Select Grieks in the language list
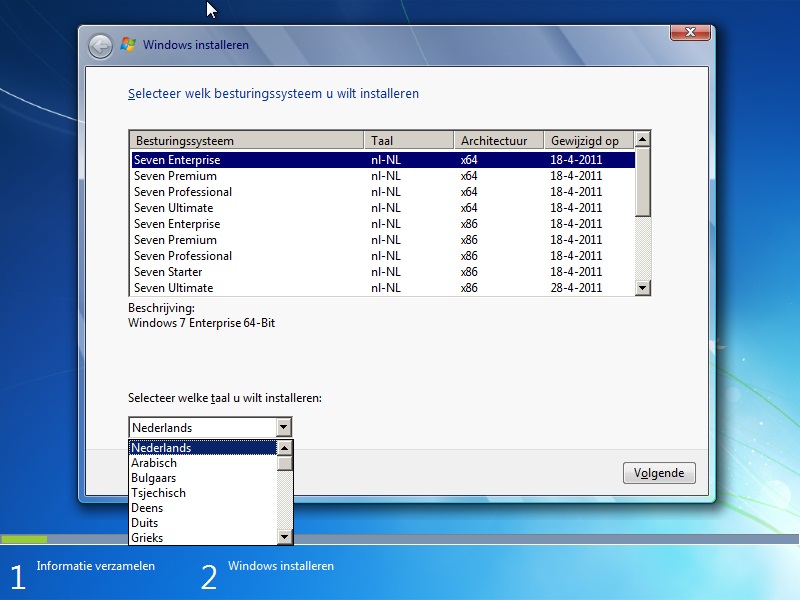The height and width of the screenshot is (600, 800). 203,538
